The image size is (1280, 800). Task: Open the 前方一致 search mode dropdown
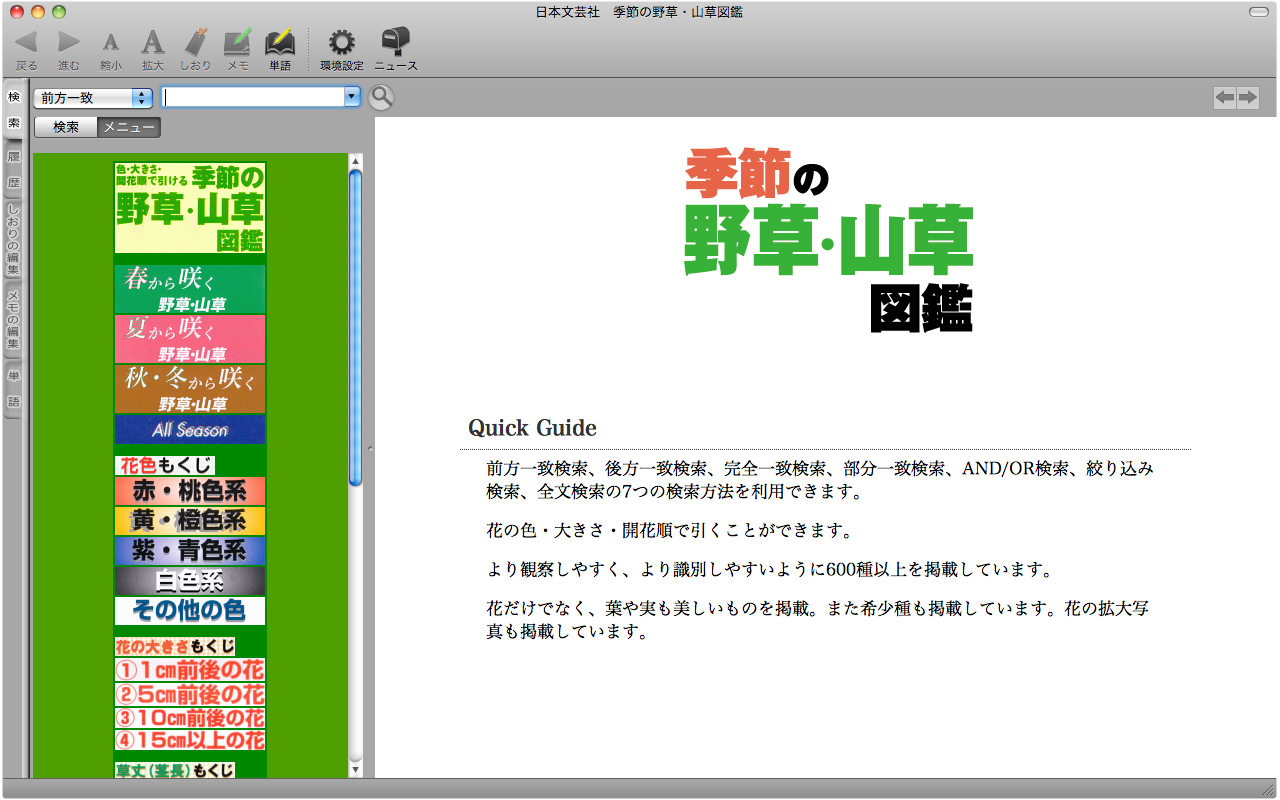coord(92,97)
